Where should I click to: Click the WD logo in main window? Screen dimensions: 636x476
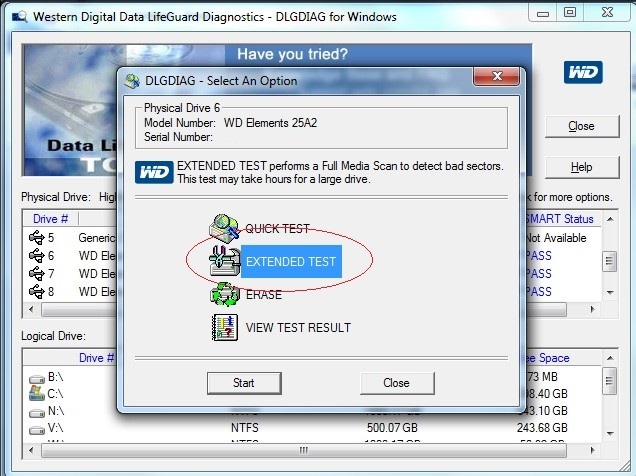coord(583,73)
